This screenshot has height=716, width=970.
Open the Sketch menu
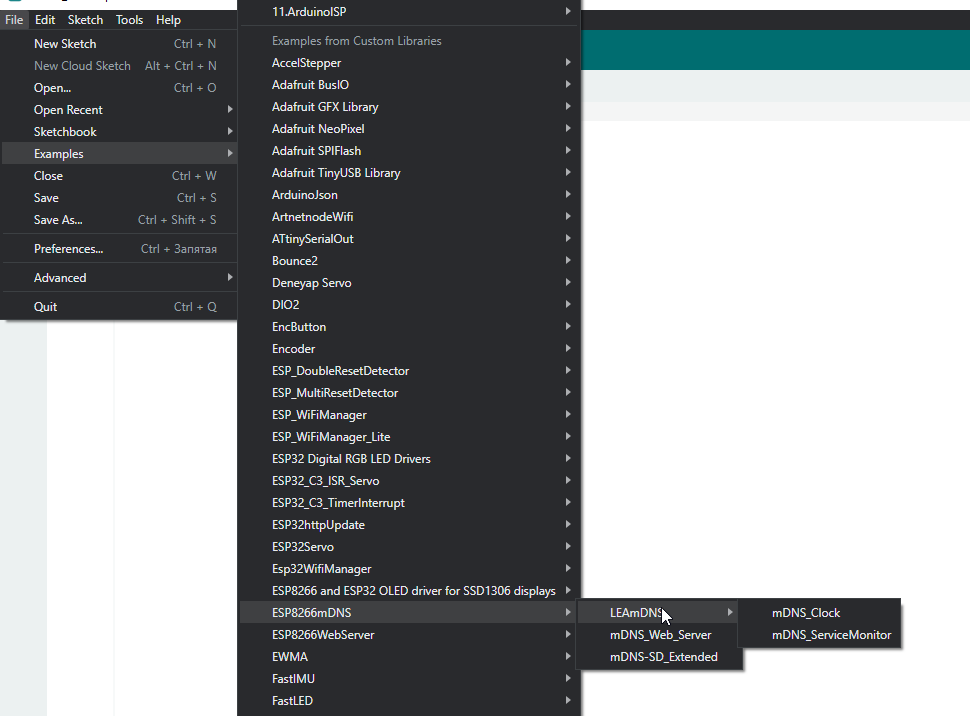point(85,20)
